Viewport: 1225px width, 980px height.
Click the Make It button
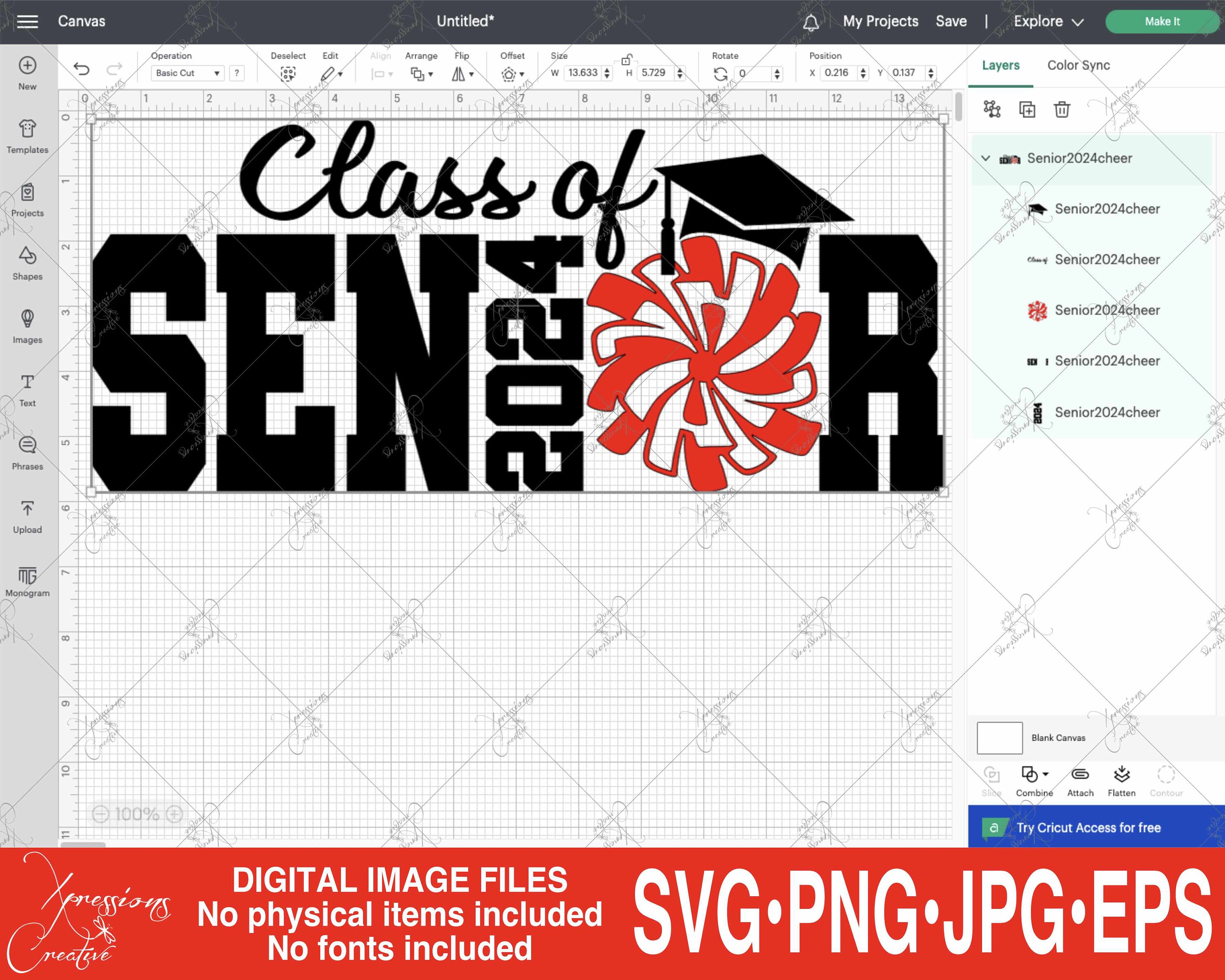pos(1162,22)
